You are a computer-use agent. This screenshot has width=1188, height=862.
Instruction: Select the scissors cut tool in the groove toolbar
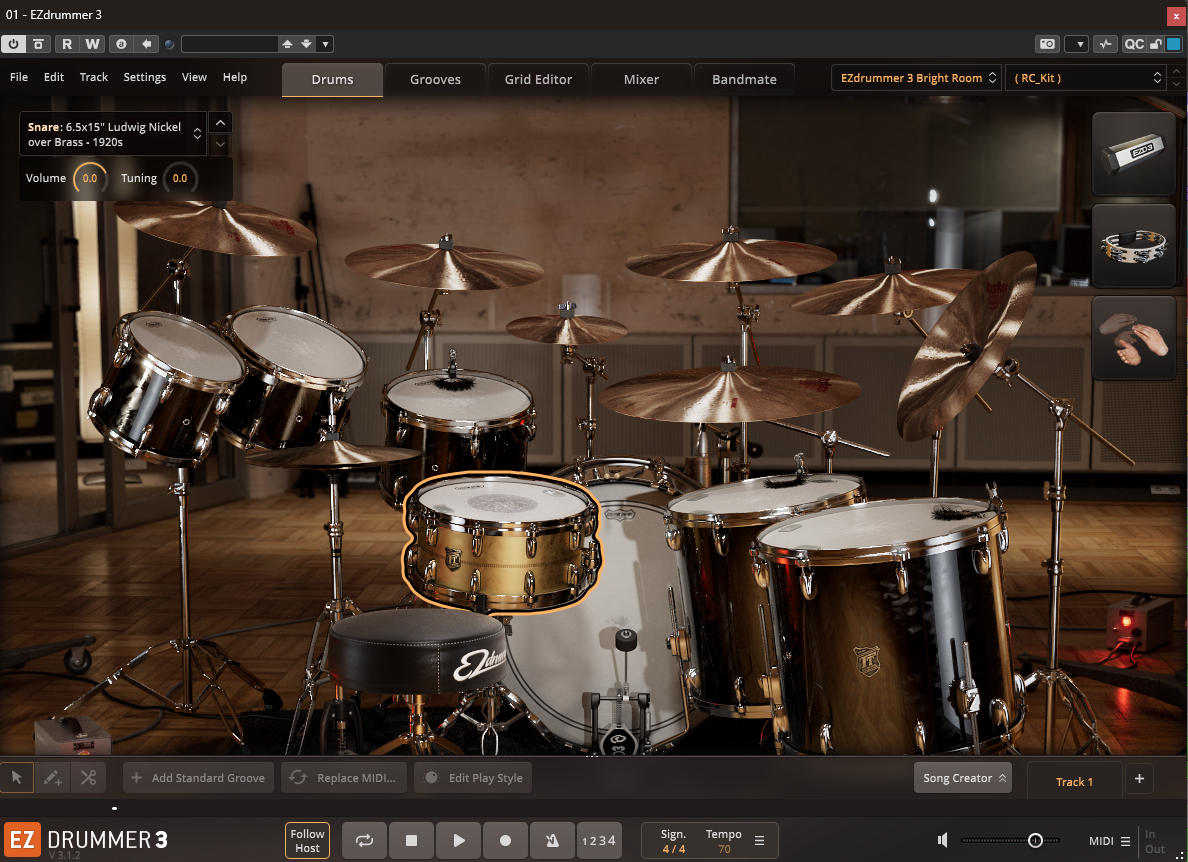[x=88, y=777]
